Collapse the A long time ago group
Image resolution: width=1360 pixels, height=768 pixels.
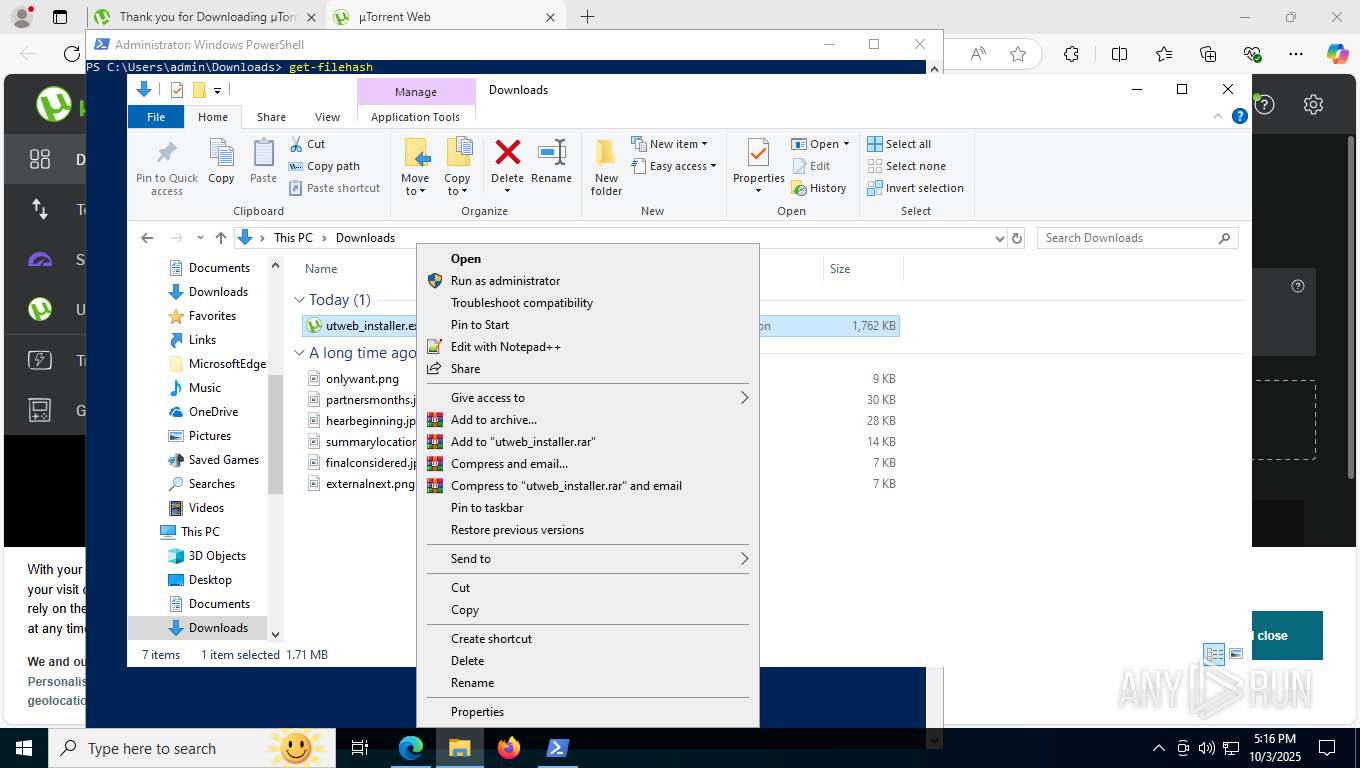[299, 353]
